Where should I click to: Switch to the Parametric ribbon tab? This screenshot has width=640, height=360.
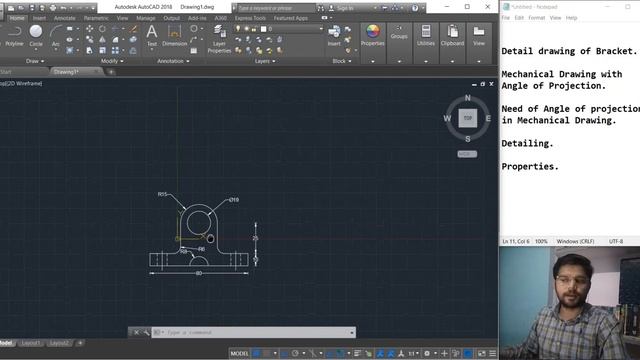coord(96,18)
